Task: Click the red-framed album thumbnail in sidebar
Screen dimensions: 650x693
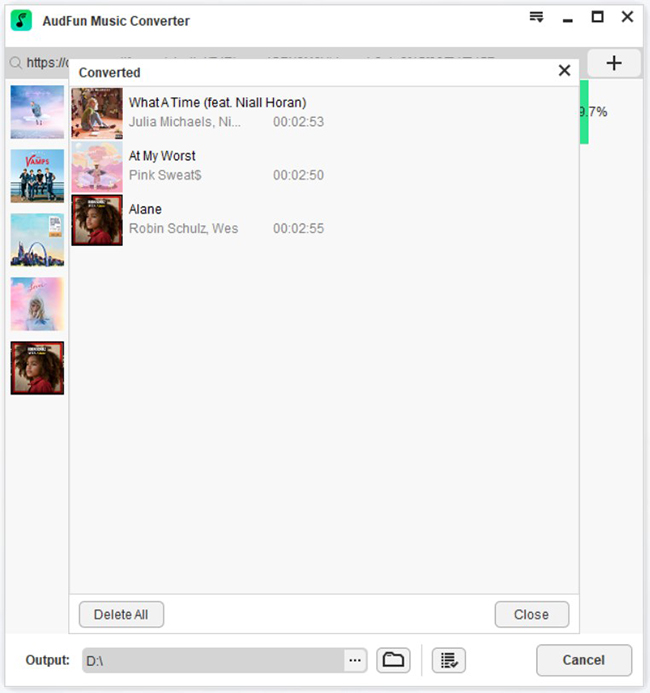Action: coord(37,368)
